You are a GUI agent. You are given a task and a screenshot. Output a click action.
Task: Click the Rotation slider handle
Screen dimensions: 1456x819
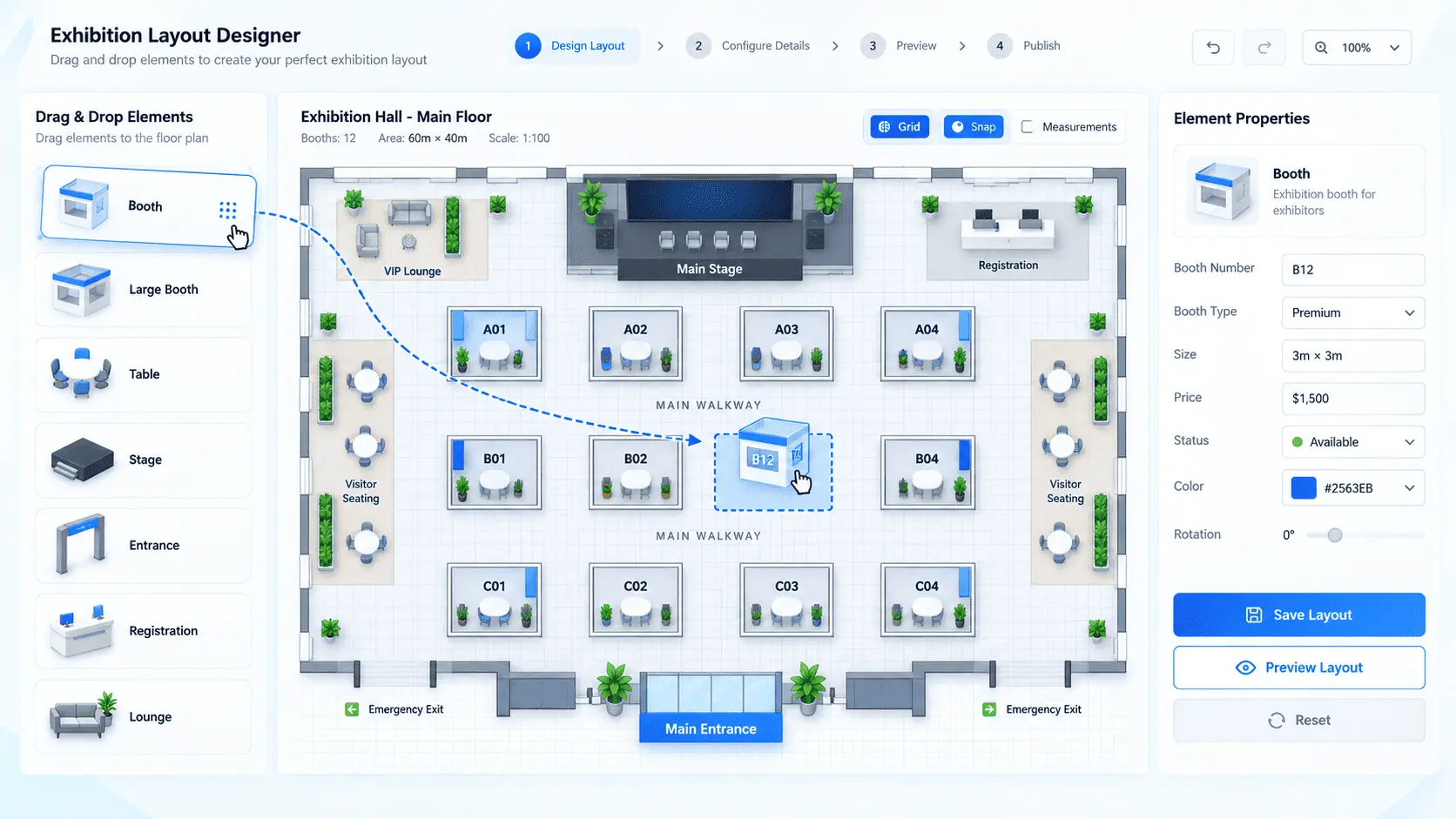(x=1335, y=535)
